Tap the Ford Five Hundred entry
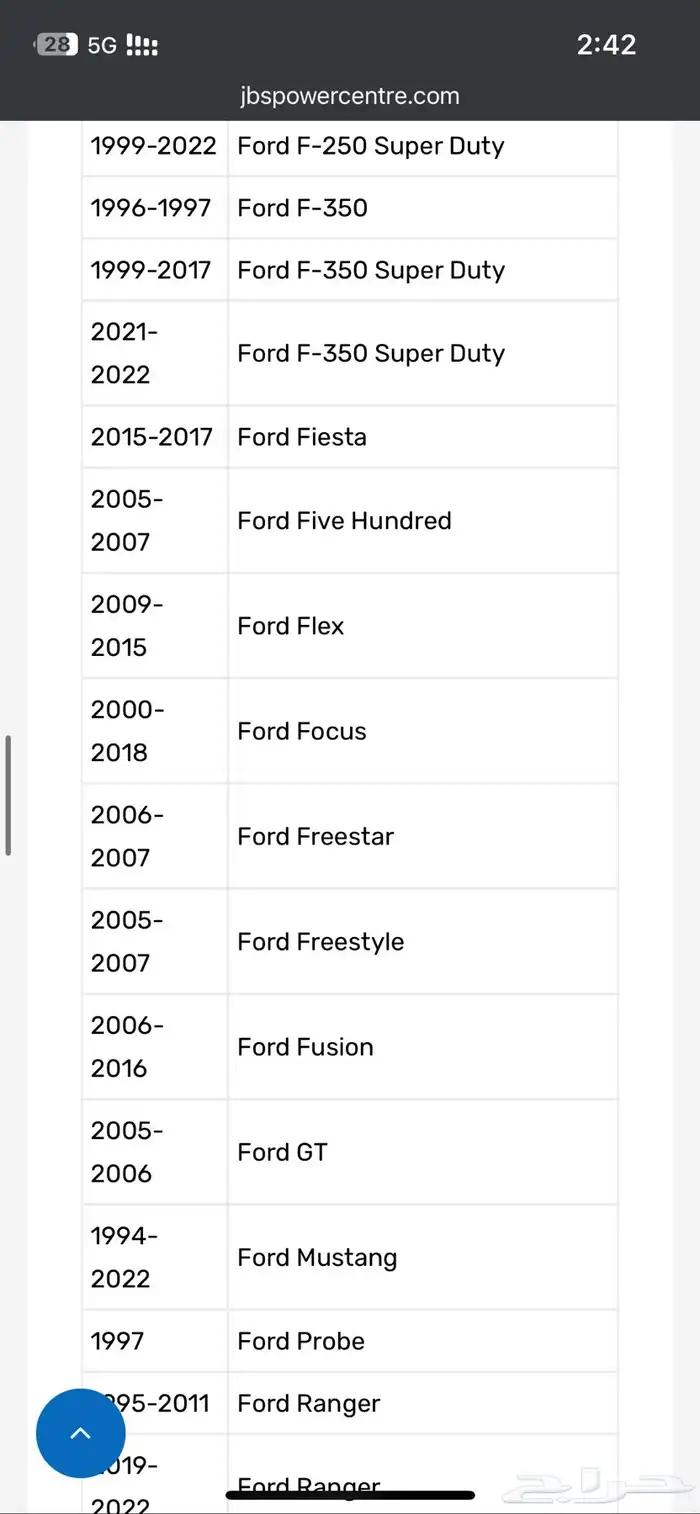The height and width of the screenshot is (1514, 700). tap(344, 521)
